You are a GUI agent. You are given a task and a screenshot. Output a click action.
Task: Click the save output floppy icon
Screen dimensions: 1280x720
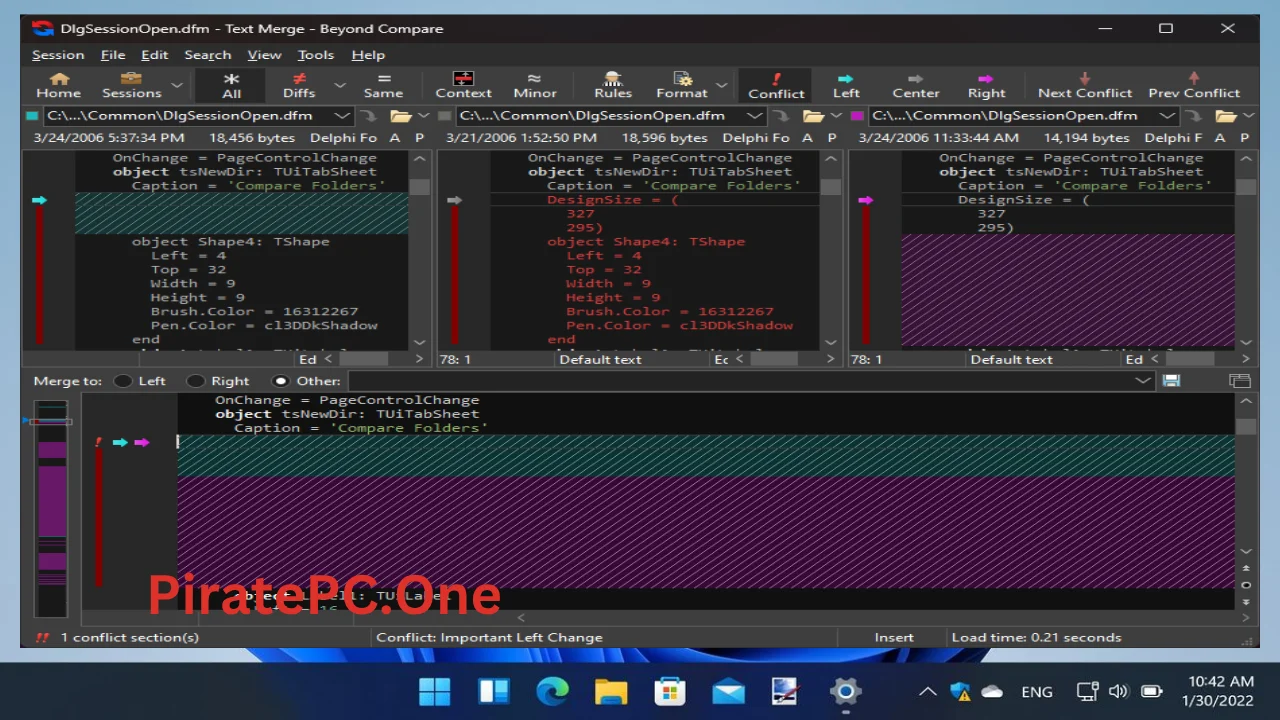pos(1171,381)
